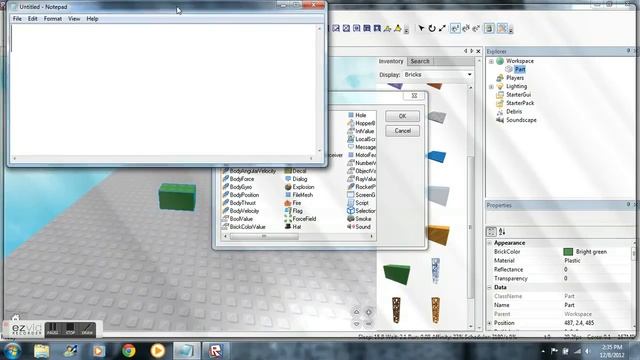Click the Categorized sort button in Properties
The image size is (640, 360).
point(491,232)
